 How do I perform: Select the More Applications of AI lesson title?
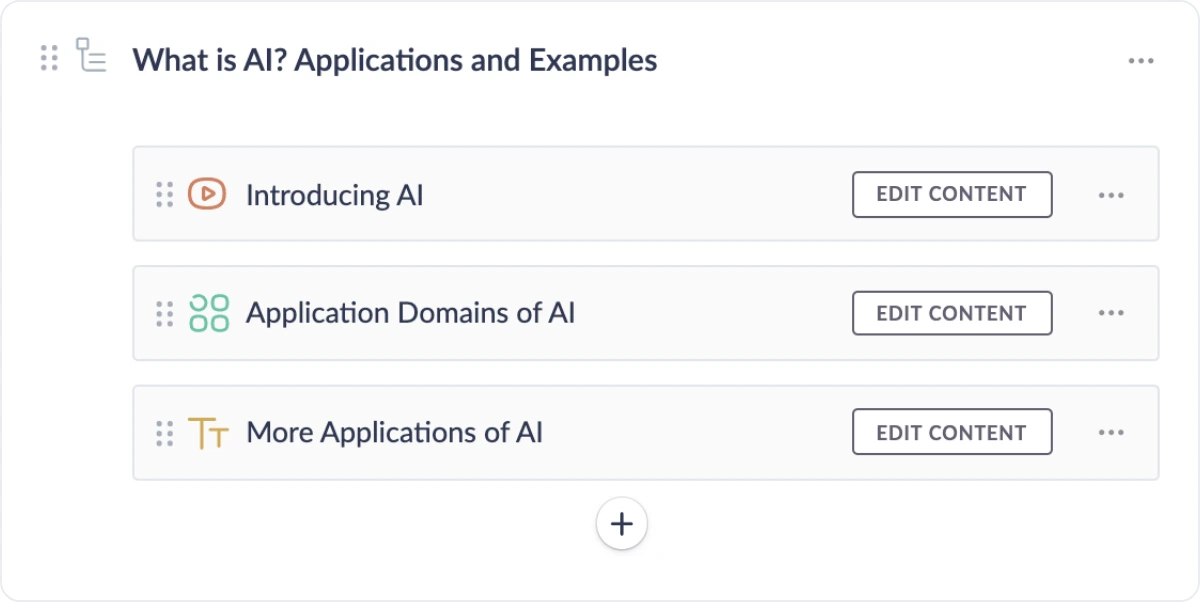(x=394, y=433)
